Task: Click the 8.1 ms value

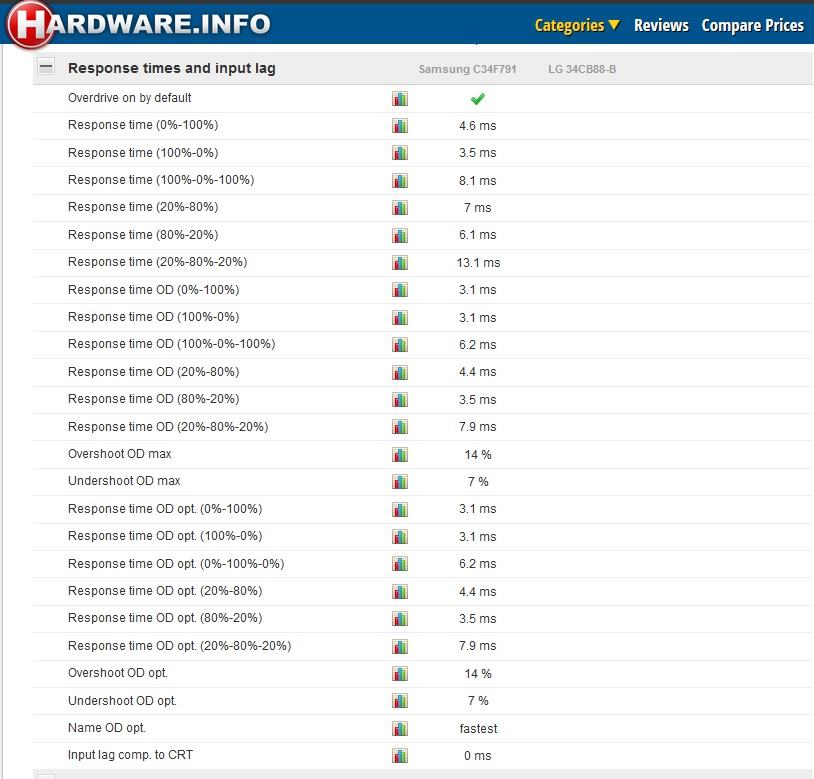Action: [x=478, y=181]
